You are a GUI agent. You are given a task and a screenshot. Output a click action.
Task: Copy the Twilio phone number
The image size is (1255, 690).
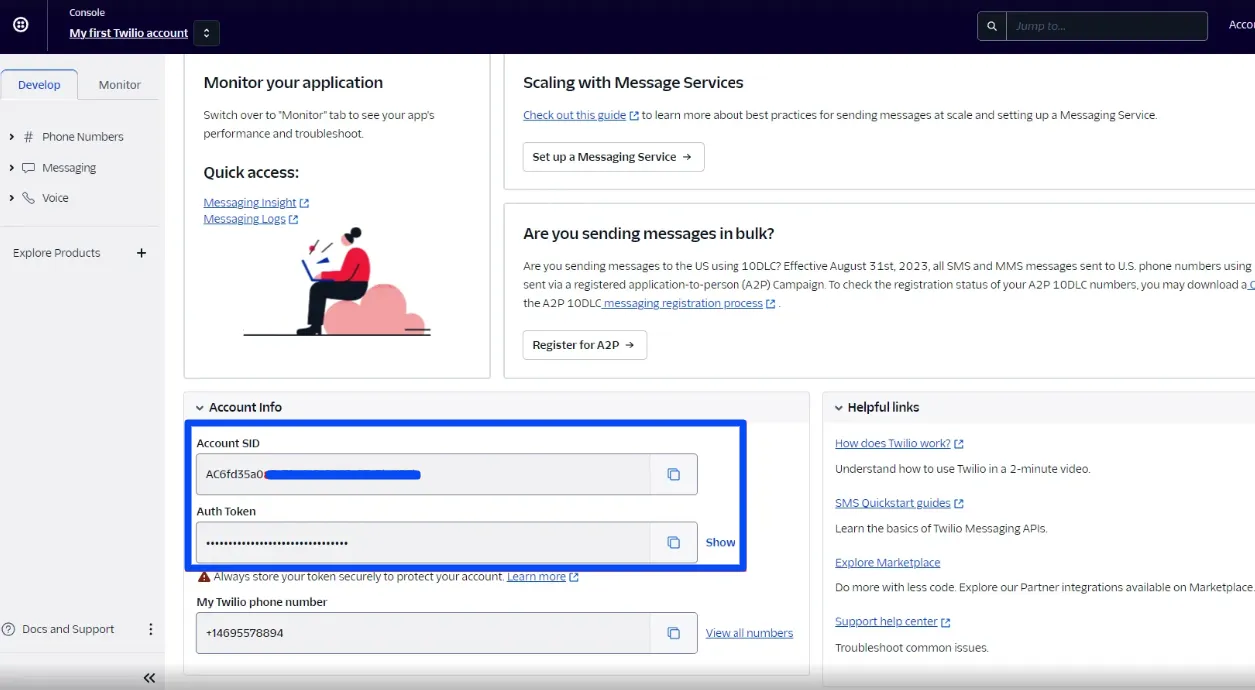[674, 633]
